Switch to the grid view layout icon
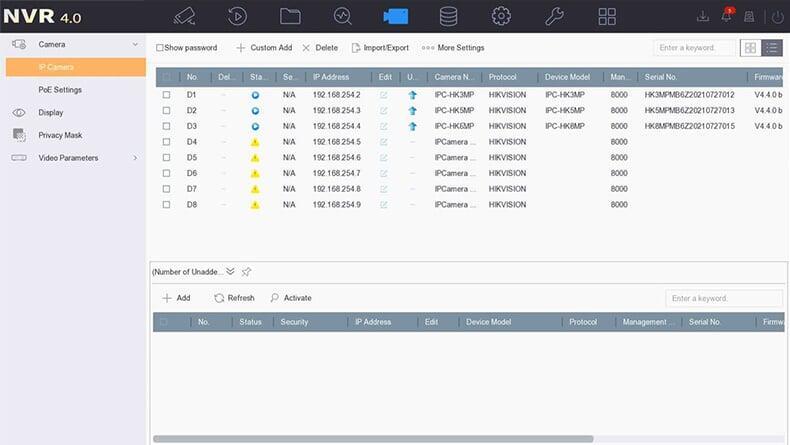Image resolution: width=790 pixels, height=445 pixels. pos(750,48)
